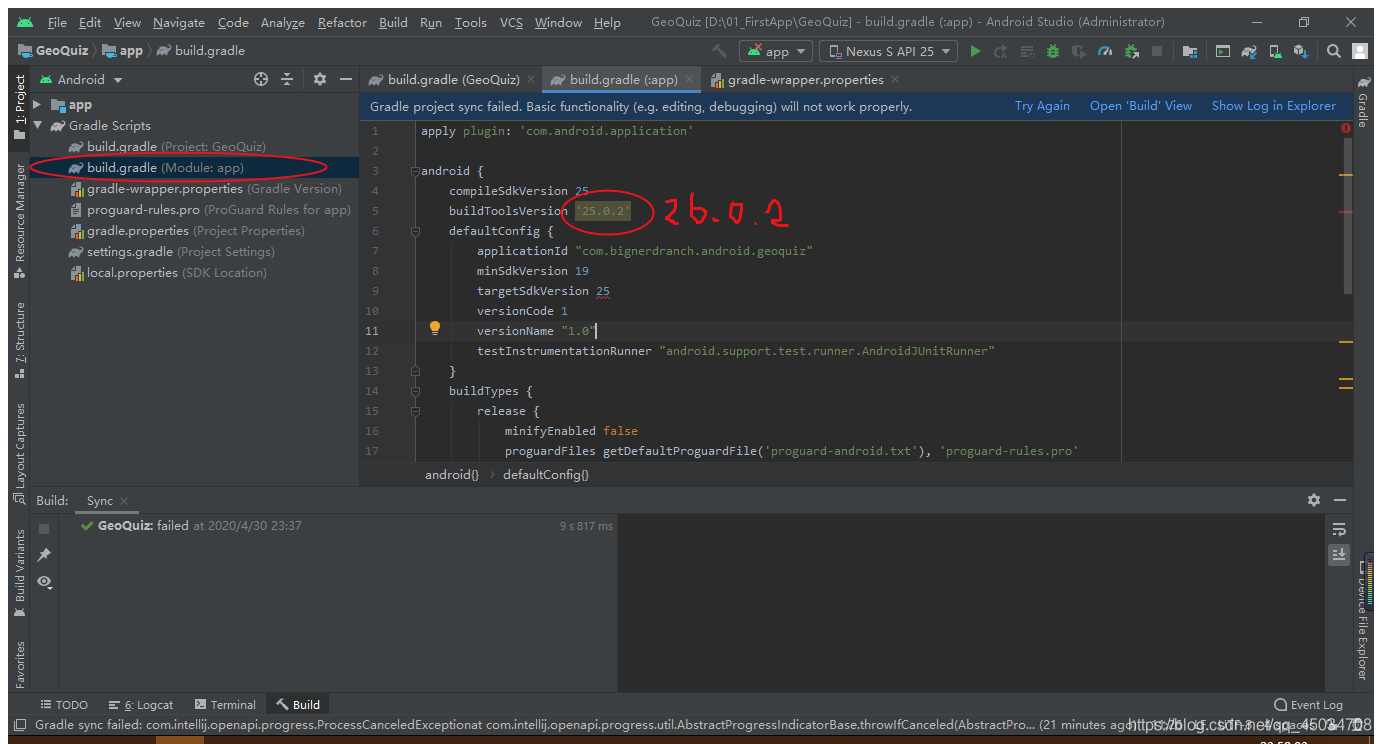Open Search Everywhere magnifier icon

[1334, 50]
